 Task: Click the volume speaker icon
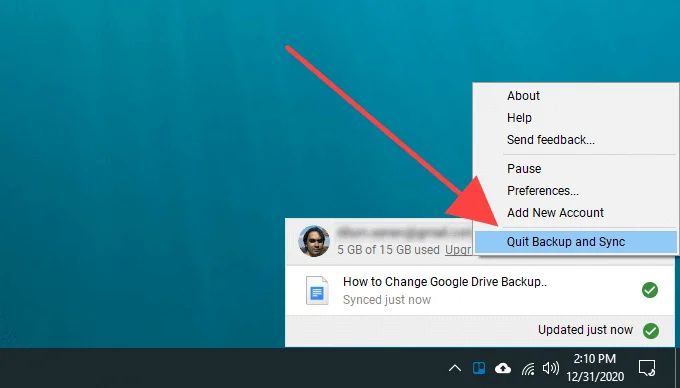click(x=551, y=368)
